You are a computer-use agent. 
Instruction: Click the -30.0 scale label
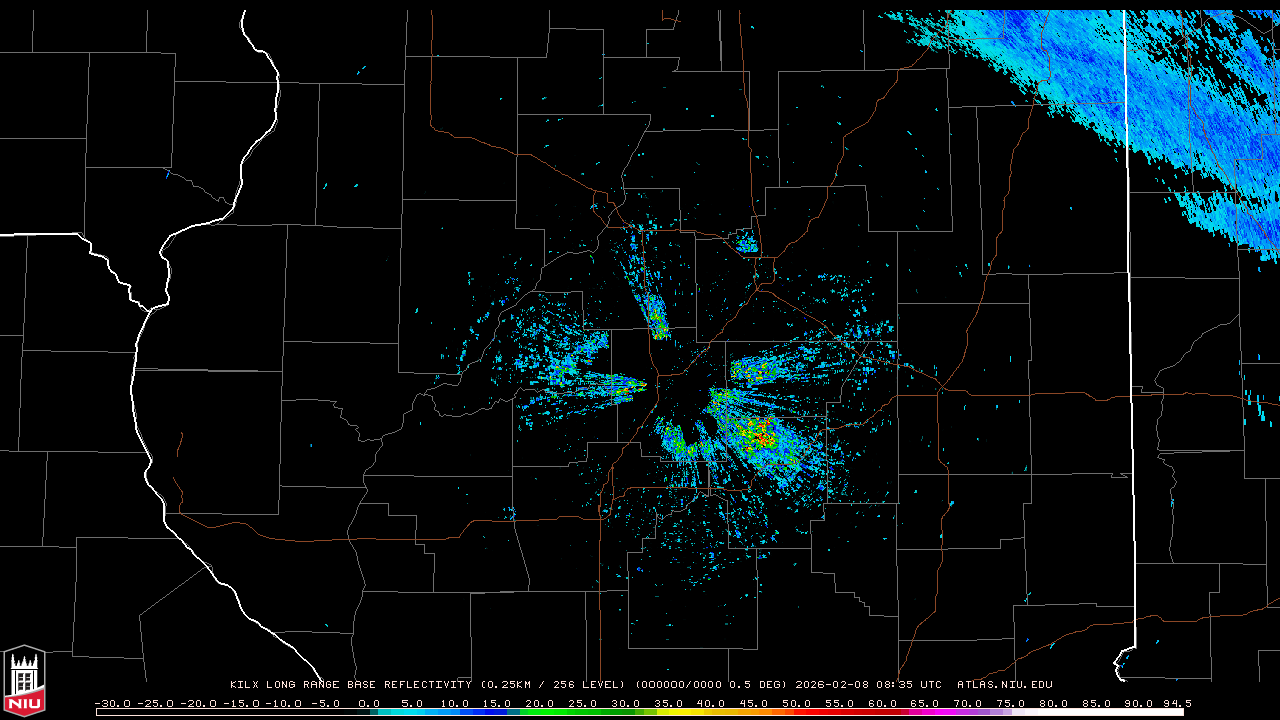click(x=113, y=703)
